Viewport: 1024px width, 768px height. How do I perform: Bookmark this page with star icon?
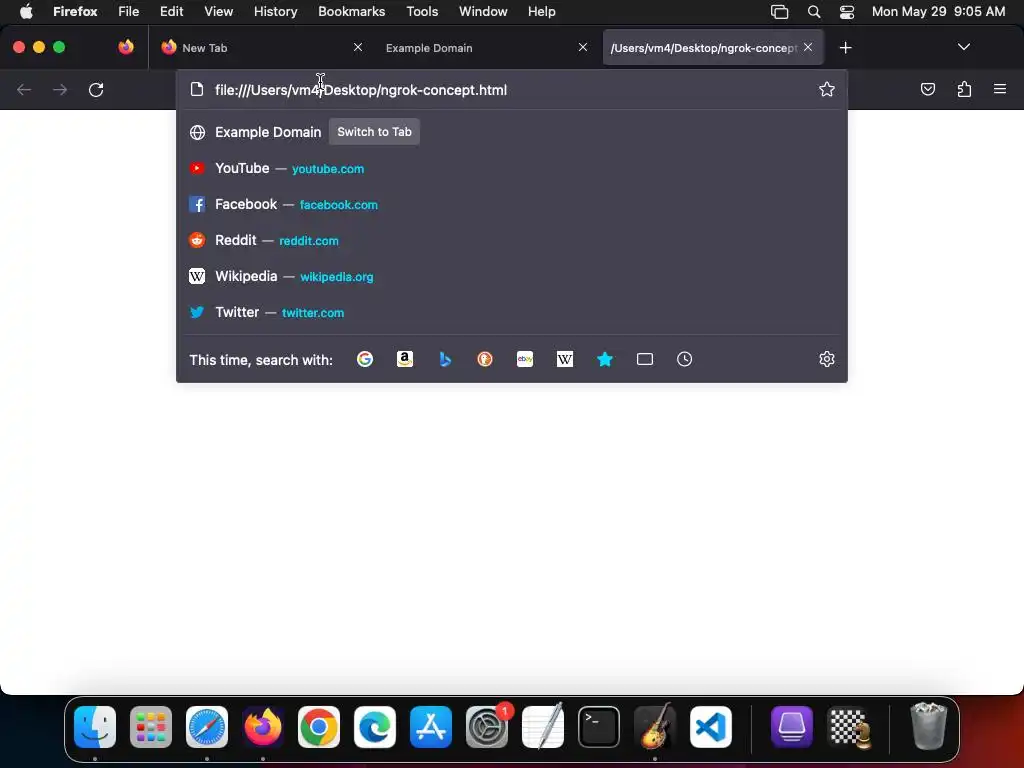tap(827, 89)
